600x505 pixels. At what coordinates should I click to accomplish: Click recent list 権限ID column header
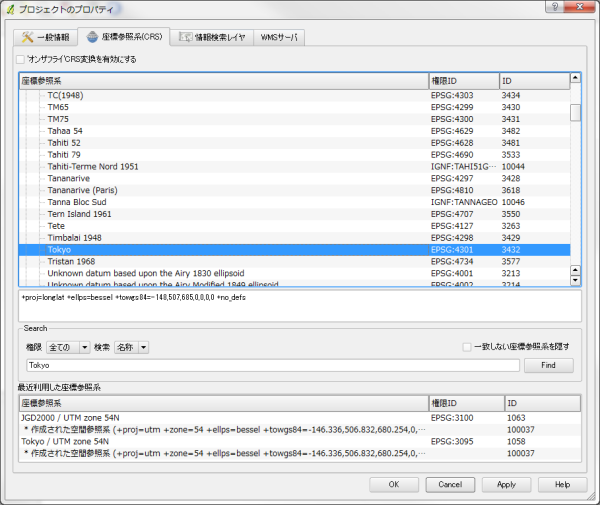point(466,403)
